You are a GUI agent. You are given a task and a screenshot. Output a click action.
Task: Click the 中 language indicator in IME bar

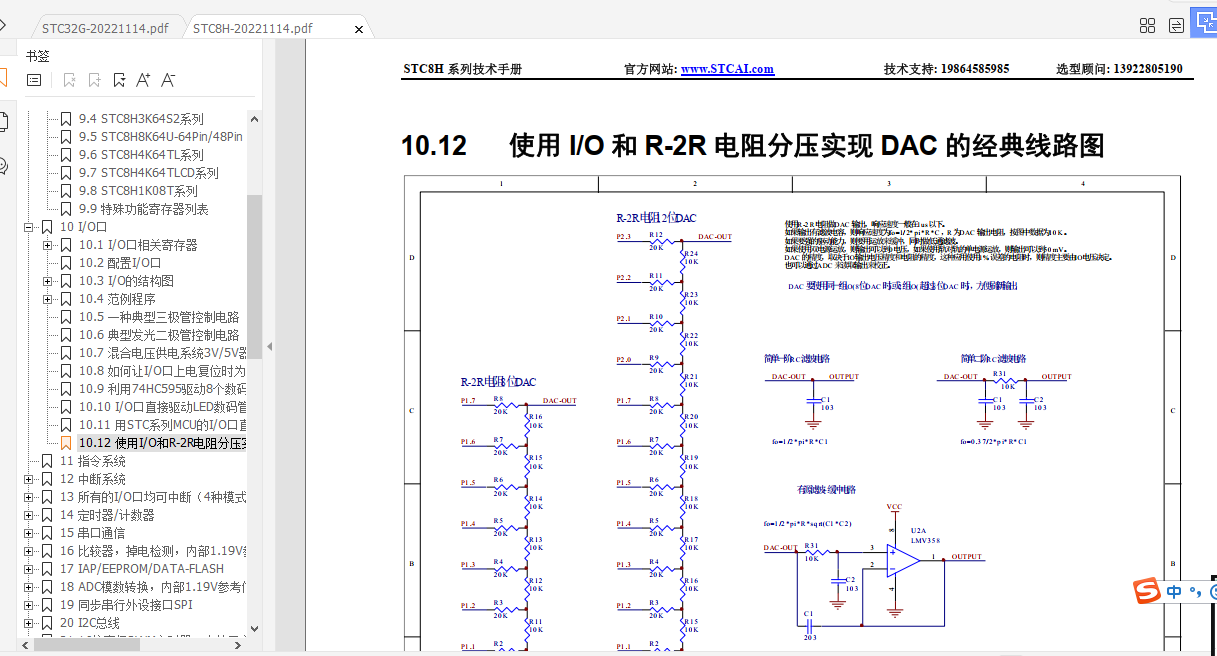[1174, 592]
